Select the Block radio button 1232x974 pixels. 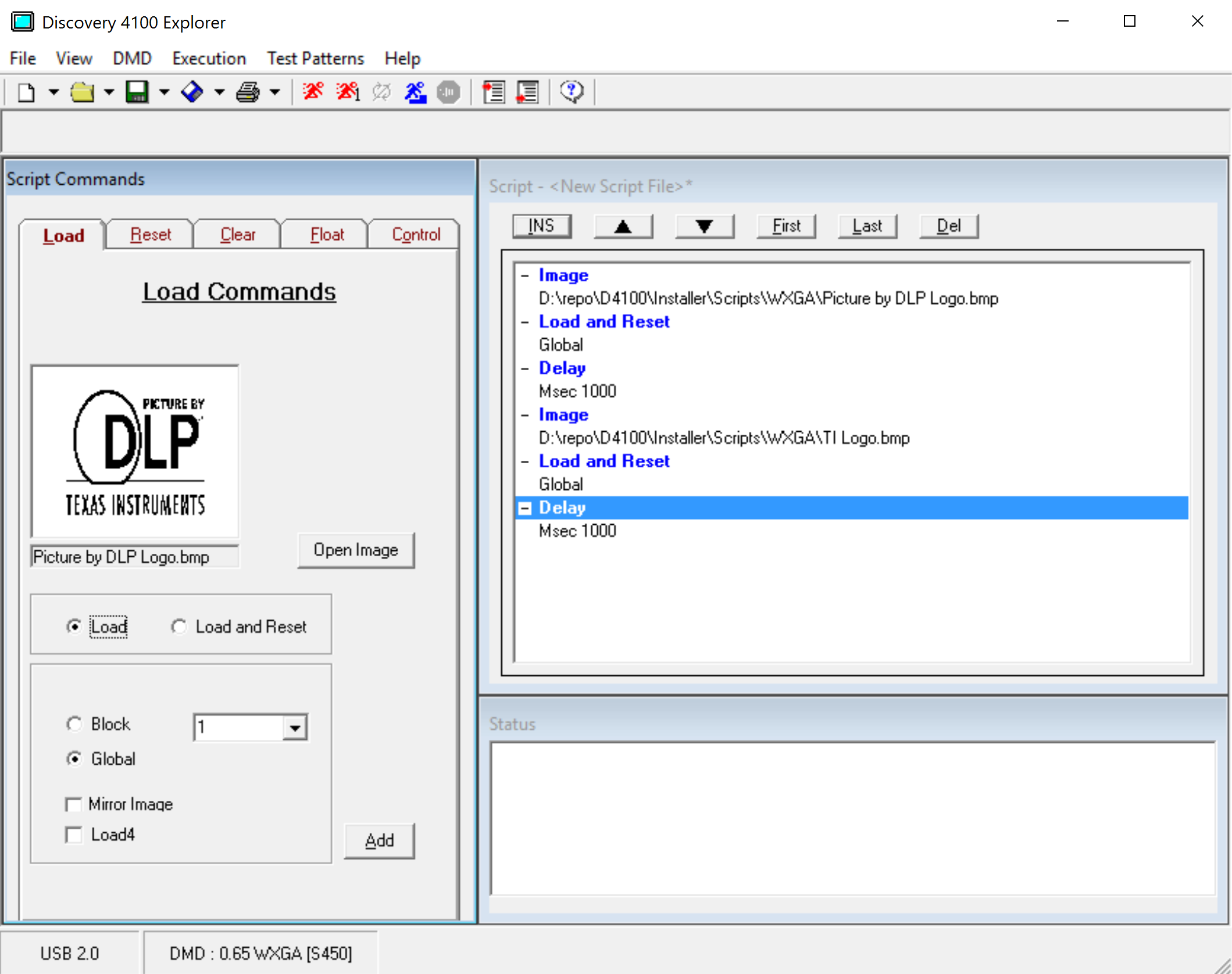click(74, 724)
